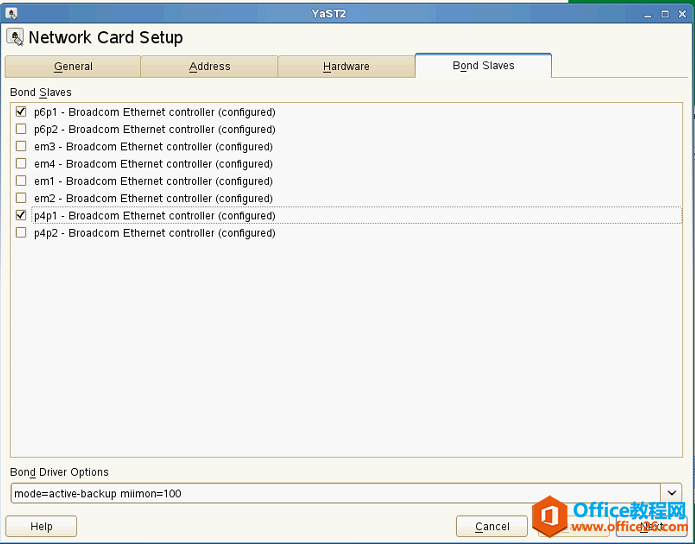Select the p4p2 - Broadcom Ethernet controller row text

(155, 233)
